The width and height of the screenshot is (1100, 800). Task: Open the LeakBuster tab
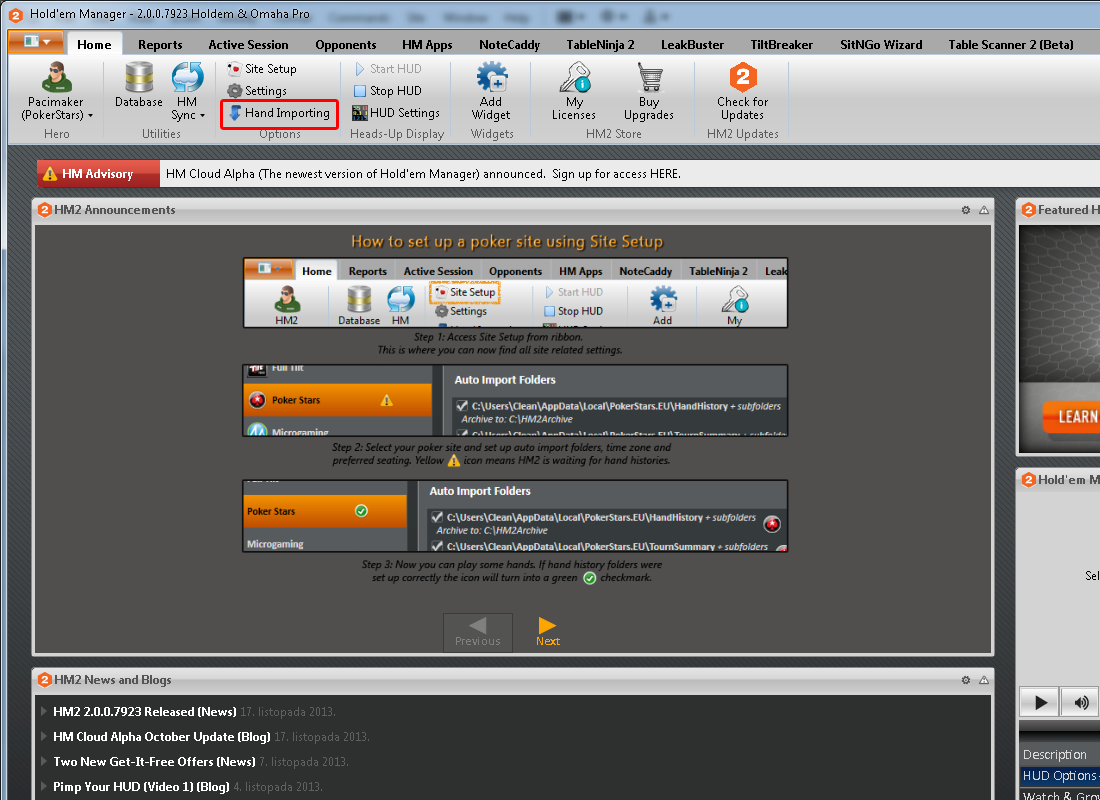pyautogui.click(x=692, y=45)
